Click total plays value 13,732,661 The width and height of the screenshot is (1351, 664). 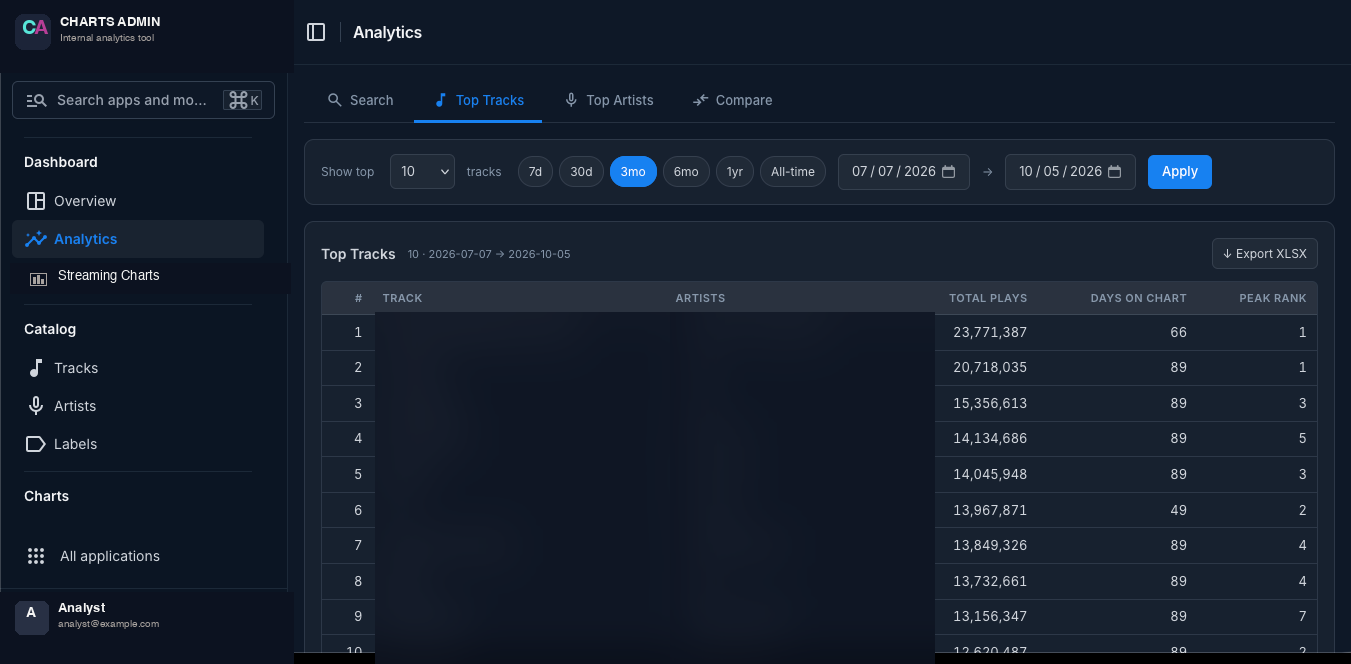pos(990,581)
